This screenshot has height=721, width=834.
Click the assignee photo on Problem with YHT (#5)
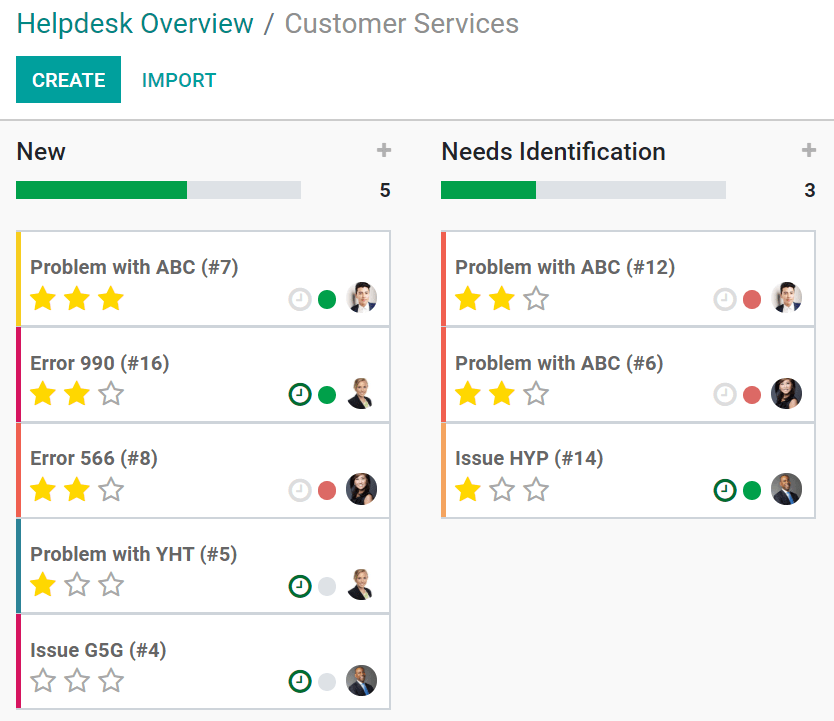361,585
